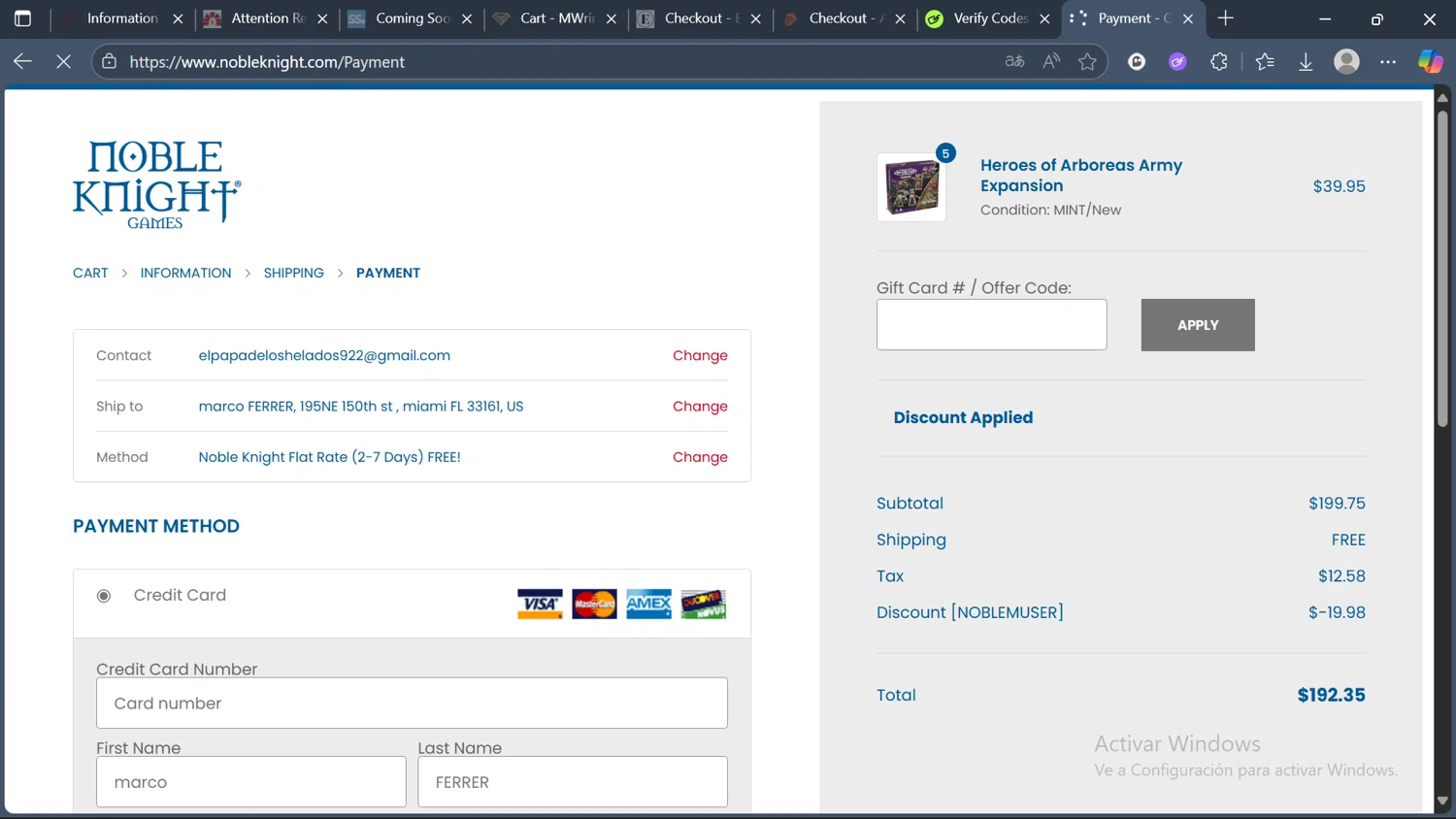Open a new tab with plus button
The height and width of the screenshot is (819, 1456).
coord(1226,18)
